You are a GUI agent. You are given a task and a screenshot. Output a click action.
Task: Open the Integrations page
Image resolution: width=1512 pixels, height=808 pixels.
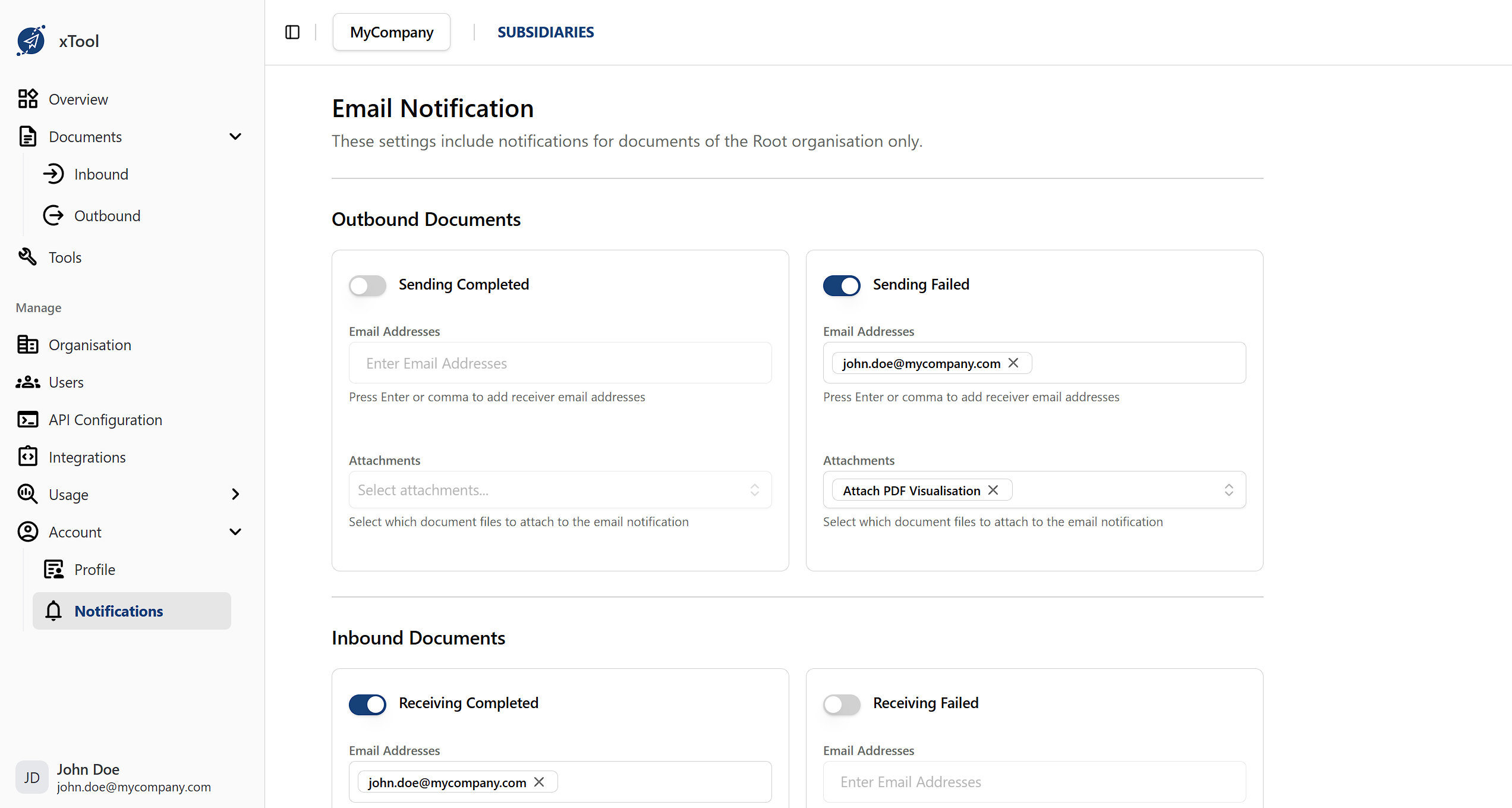click(87, 457)
